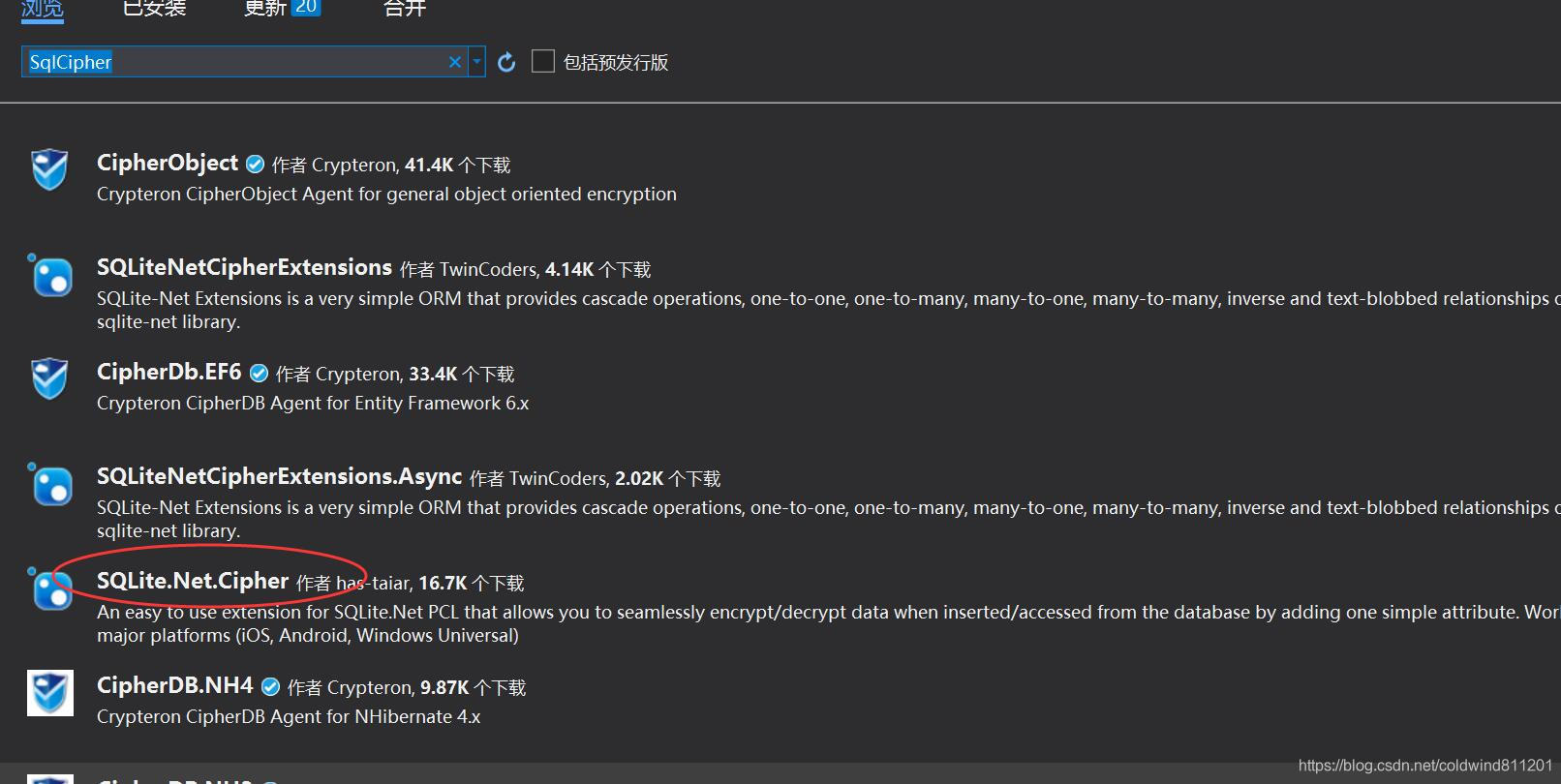This screenshot has height=784, width=1561.
Task: Click verified badge next to CipherDB.NH4
Action: [271, 687]
